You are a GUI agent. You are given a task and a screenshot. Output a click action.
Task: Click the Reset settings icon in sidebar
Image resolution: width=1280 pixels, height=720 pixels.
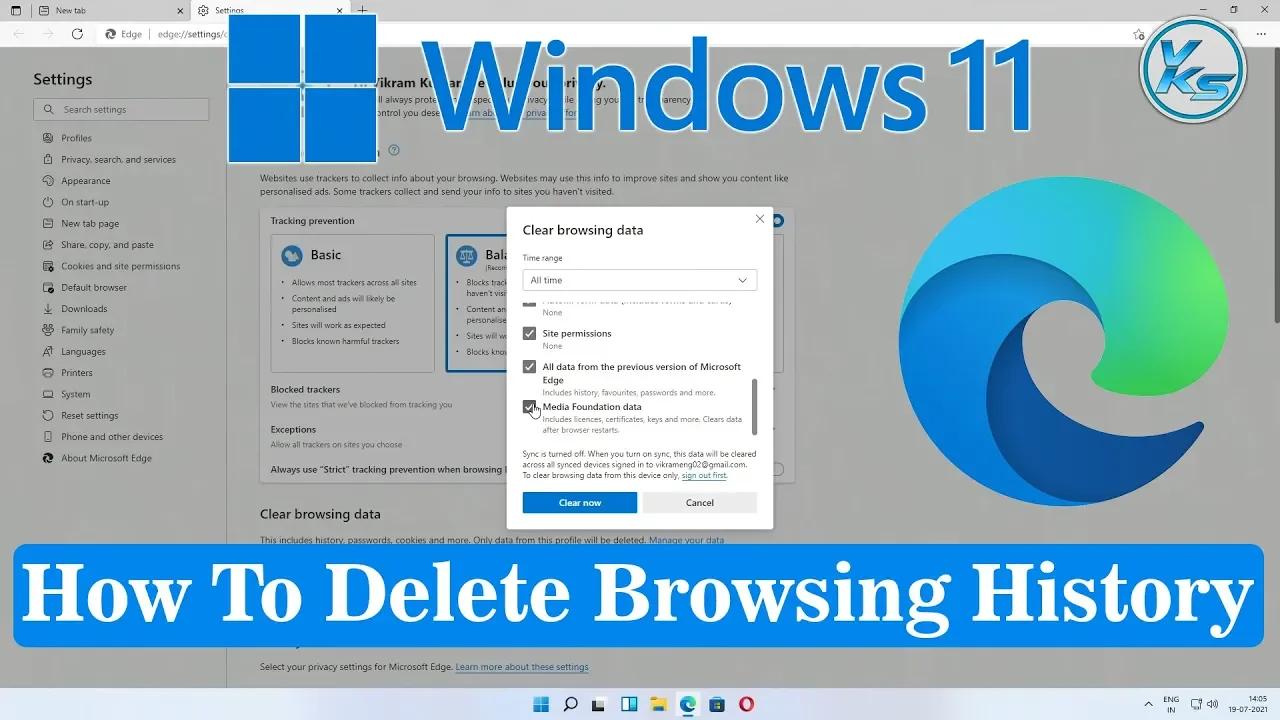48,415
